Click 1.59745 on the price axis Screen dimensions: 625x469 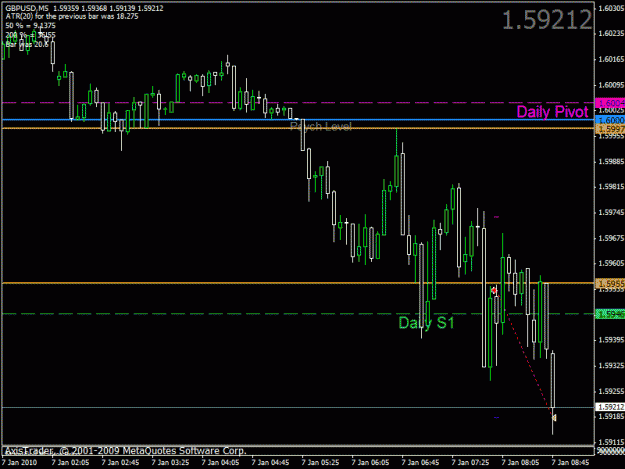(x=611, y=212)
